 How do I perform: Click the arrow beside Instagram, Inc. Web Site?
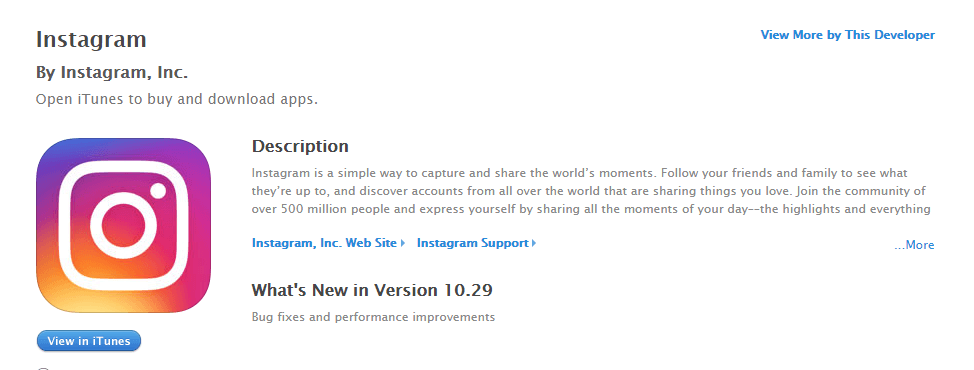coord(403,243)
